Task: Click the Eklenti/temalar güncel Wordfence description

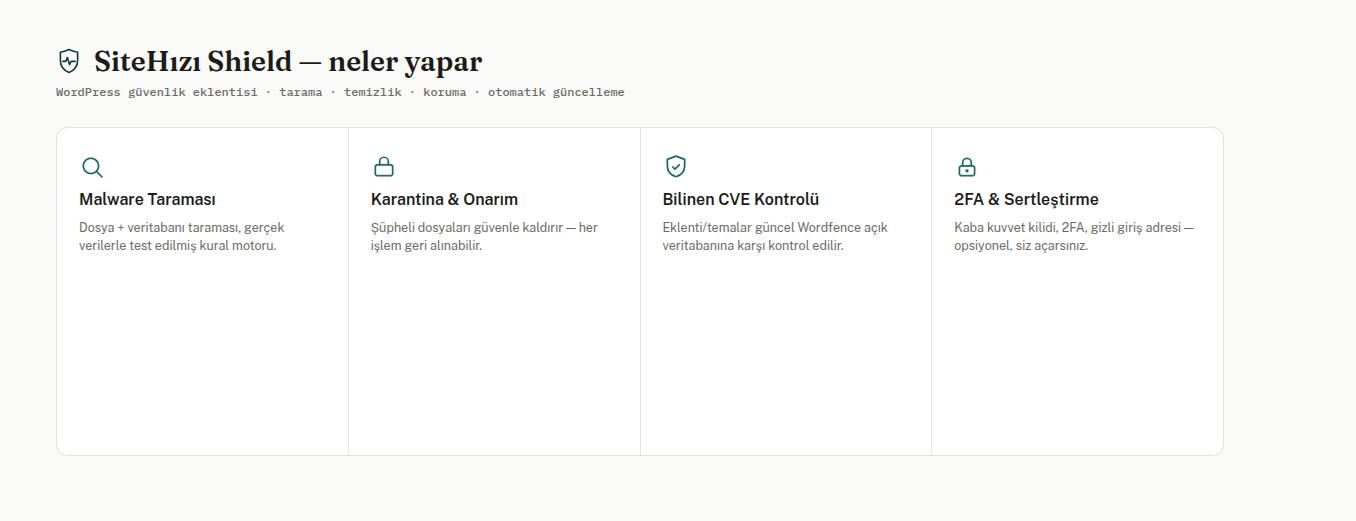Action: 775,237
